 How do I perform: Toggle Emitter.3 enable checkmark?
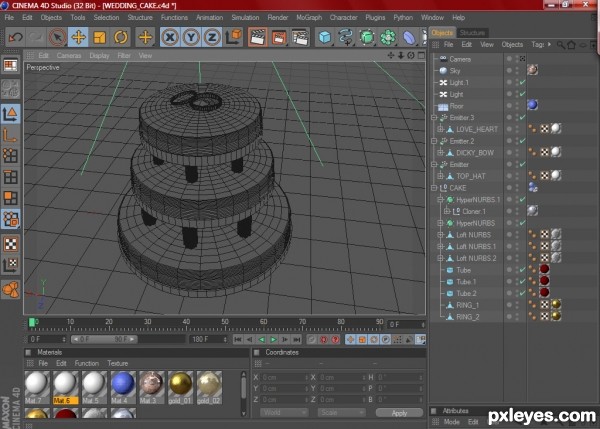[522, 117]
